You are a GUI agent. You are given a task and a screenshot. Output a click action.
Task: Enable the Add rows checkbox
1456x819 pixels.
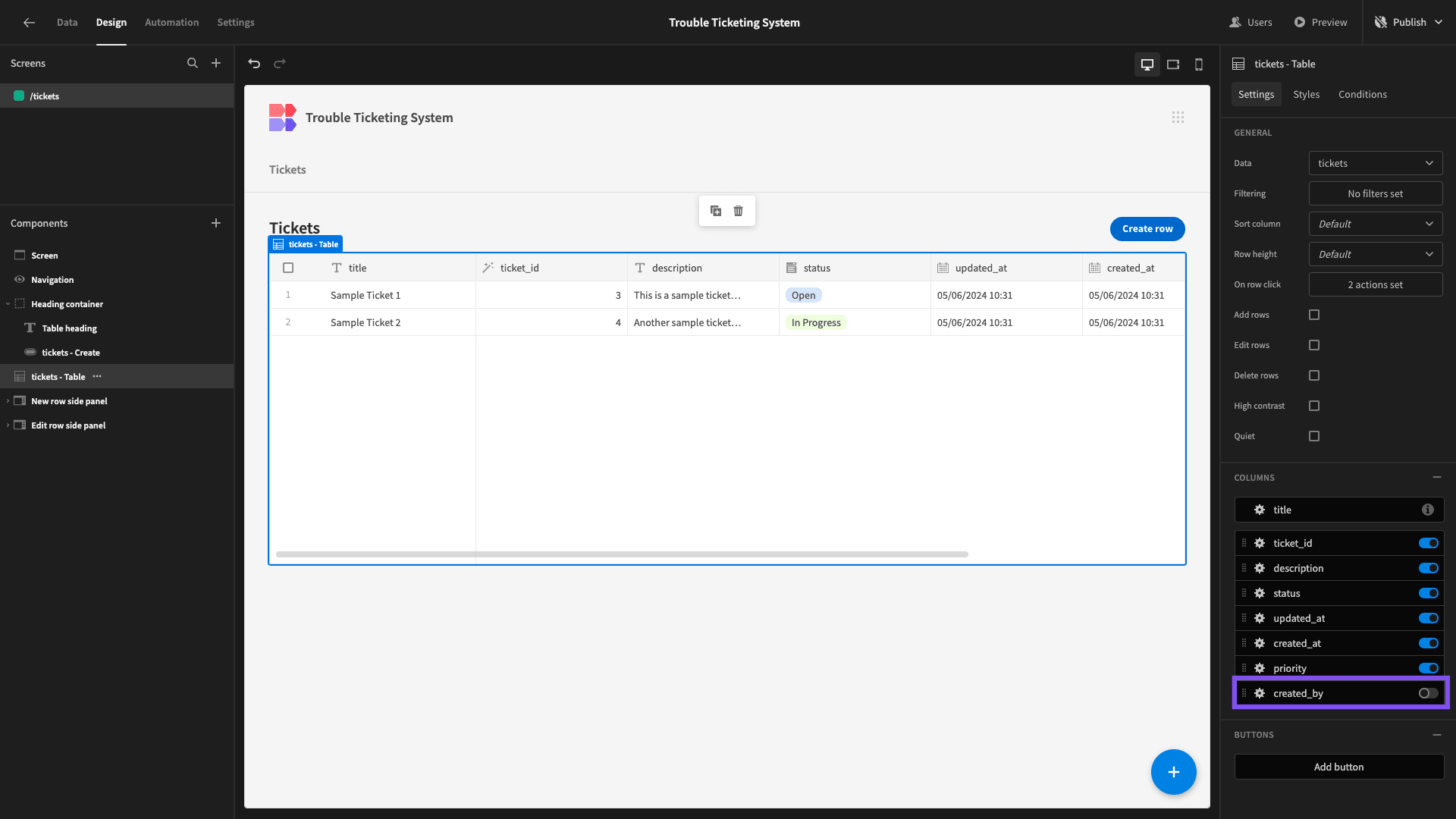pyautogui.click(x=1314, y=315)
